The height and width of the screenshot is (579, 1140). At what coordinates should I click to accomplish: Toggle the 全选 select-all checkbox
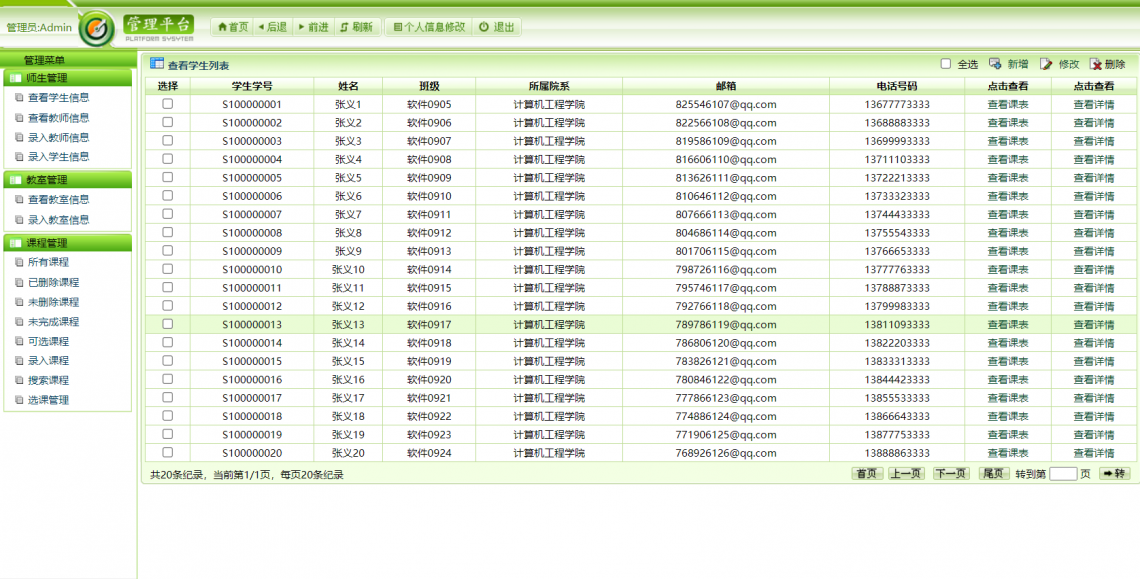coord(946,64)
